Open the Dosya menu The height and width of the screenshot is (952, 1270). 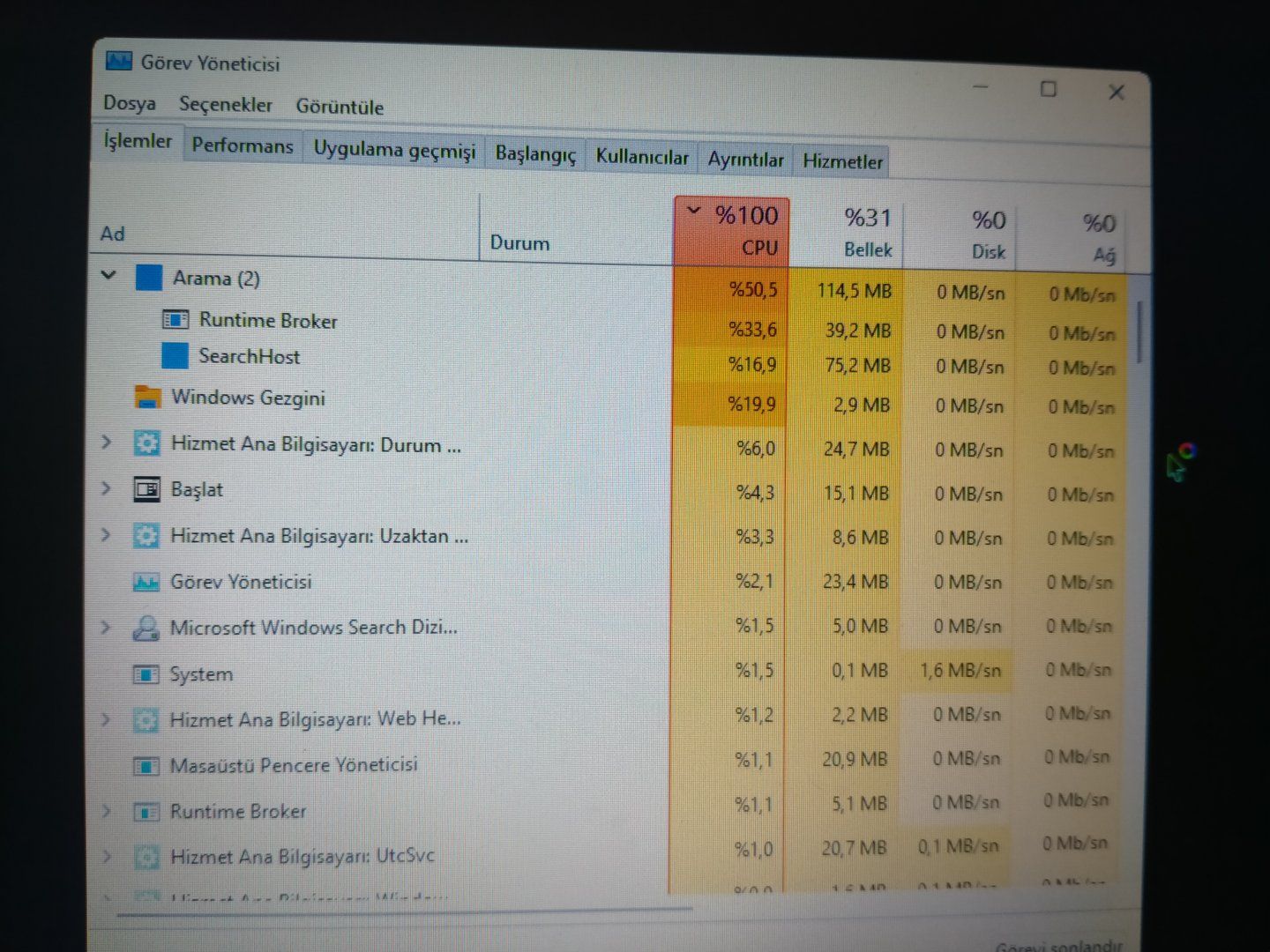(129, 103)
